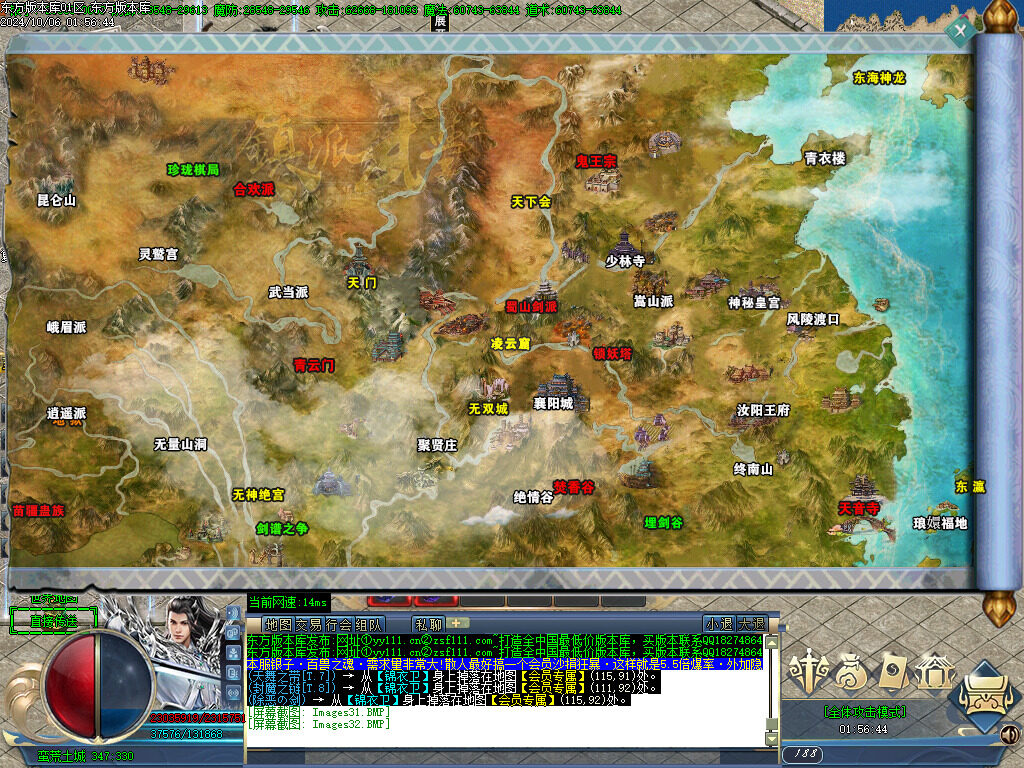1024x768 pixels.
Task: Select 锁妖塔 on the world map
Action: (613, 353)
